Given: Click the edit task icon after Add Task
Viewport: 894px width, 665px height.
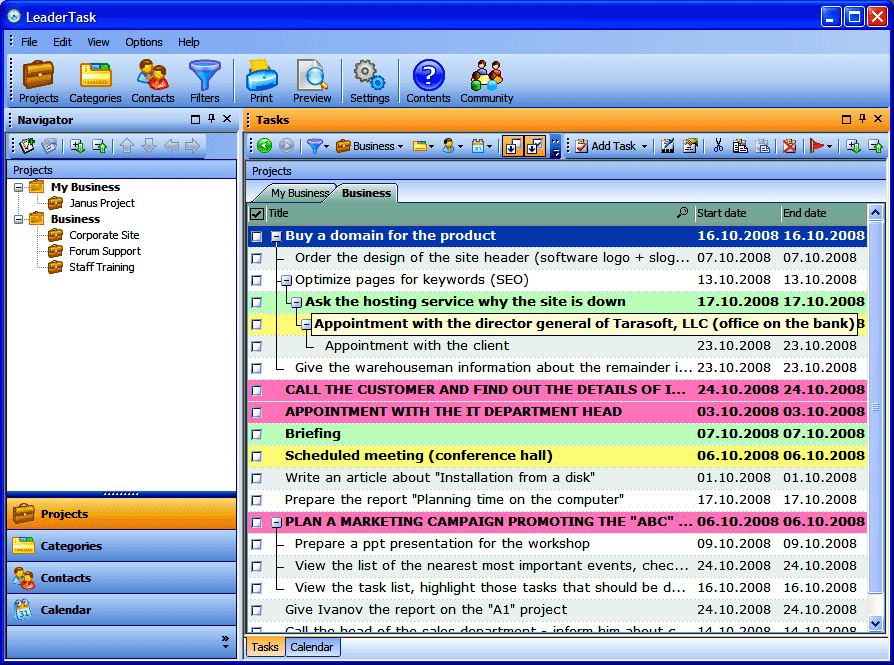Looking at the screenshot, I should pyautogui.click(x=668, y=146).
